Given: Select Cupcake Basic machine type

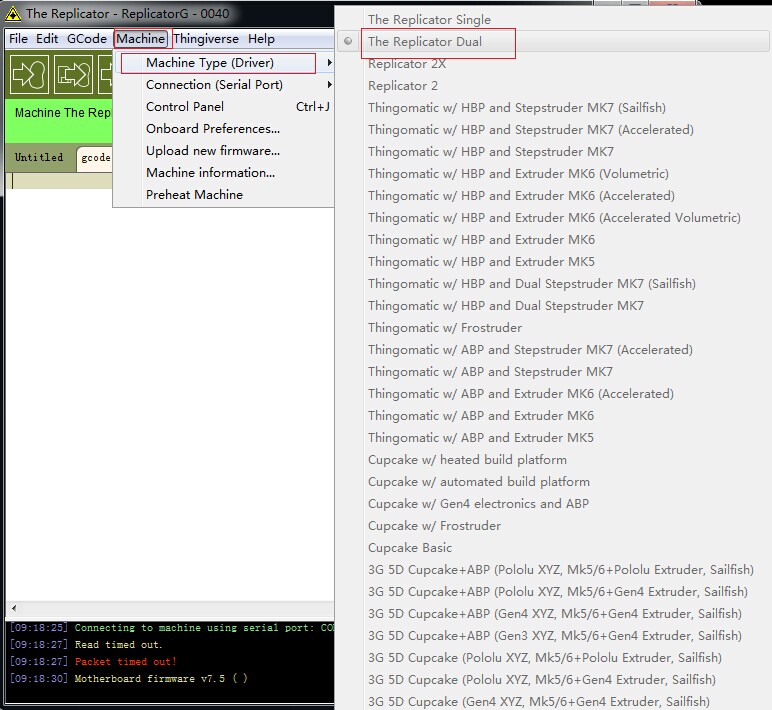Looking at the screenshot, I should click(410, 548).
